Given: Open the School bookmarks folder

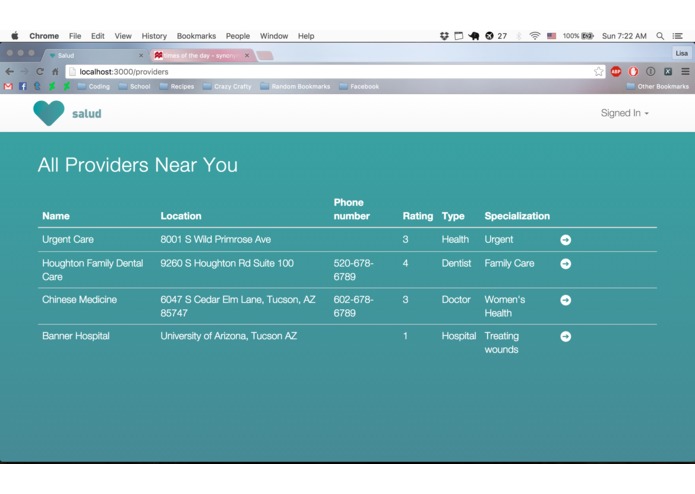Looking at the screenshot, I should pos(135,86).
